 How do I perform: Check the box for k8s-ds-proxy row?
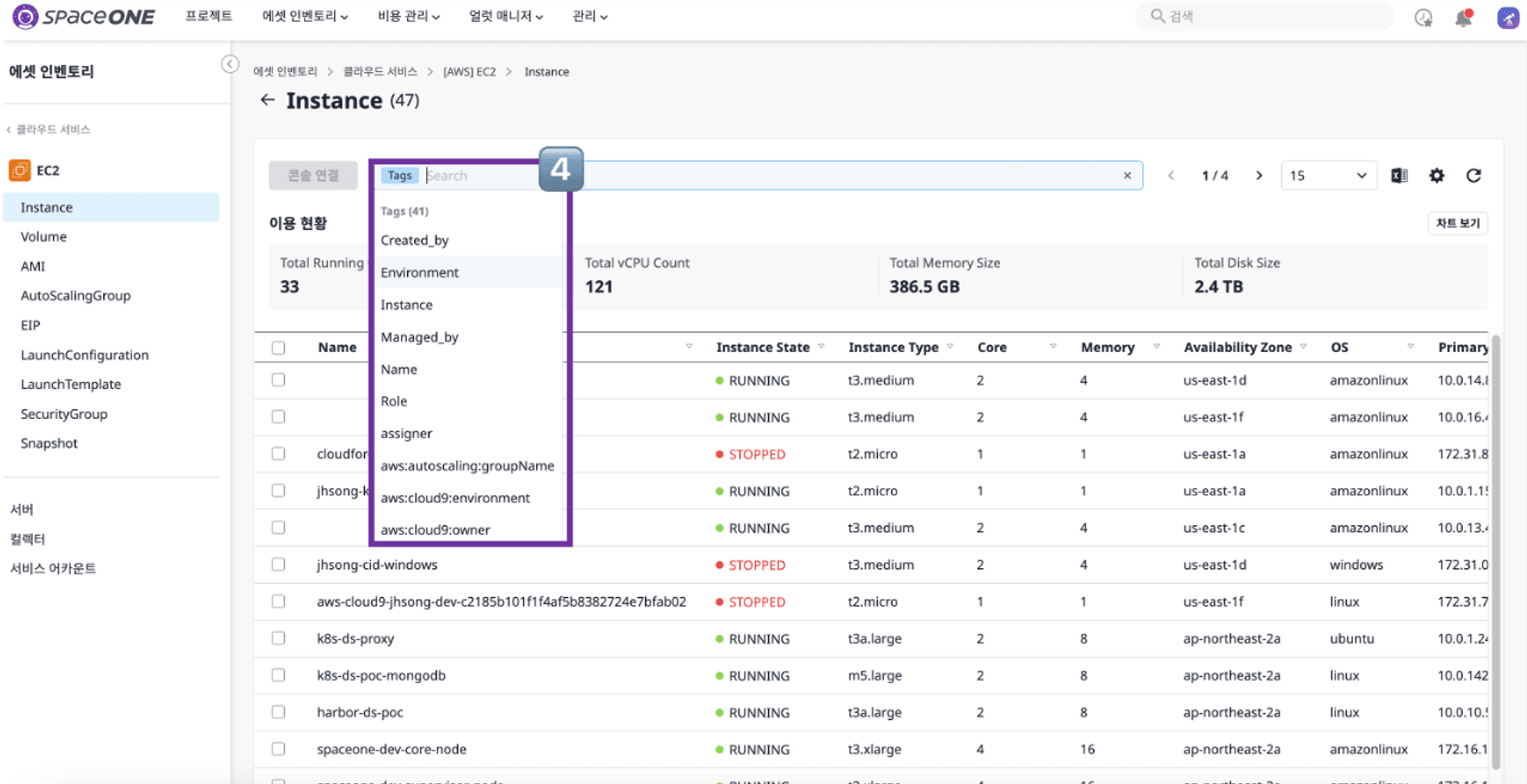(278, 638)
